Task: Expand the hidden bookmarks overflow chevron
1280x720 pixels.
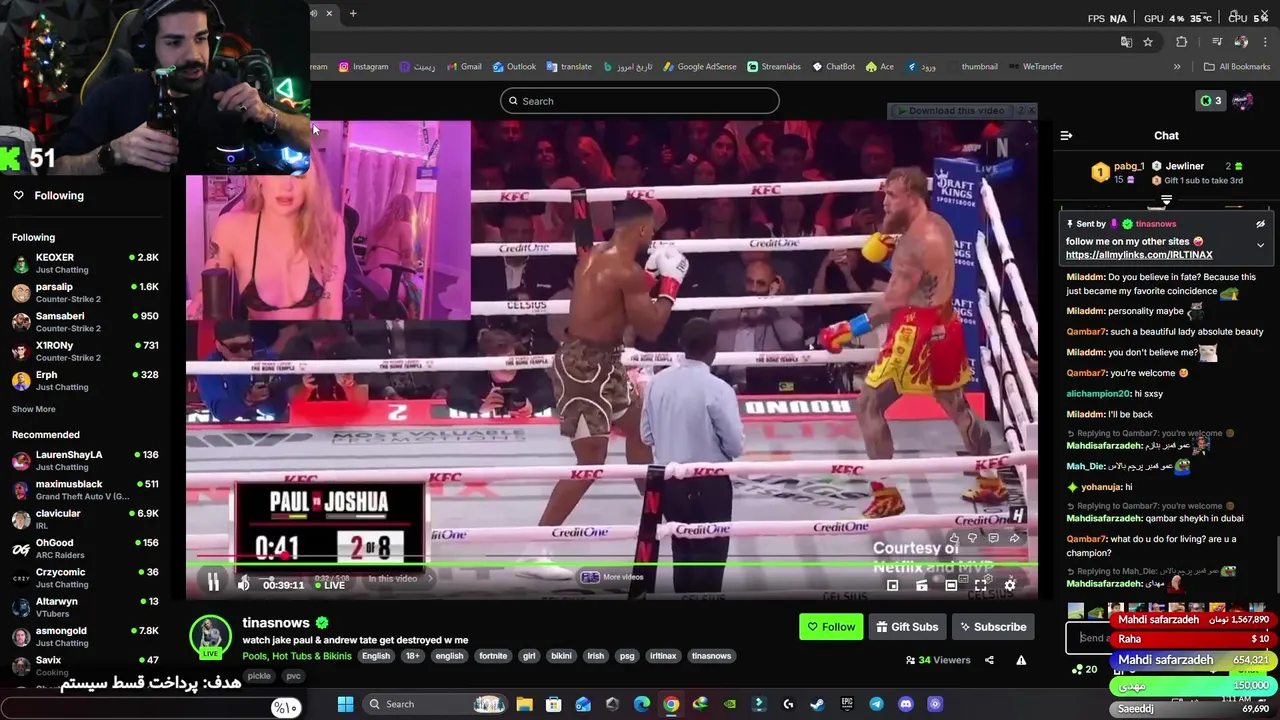Action: (1177, 67)
